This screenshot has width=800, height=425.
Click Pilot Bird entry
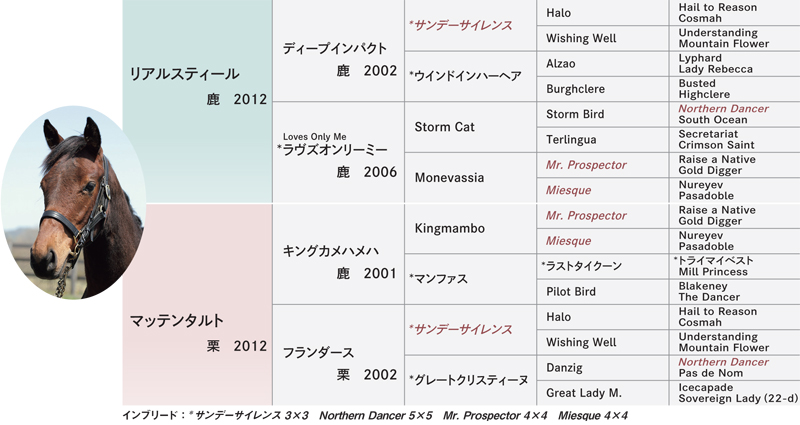[603, 291]
